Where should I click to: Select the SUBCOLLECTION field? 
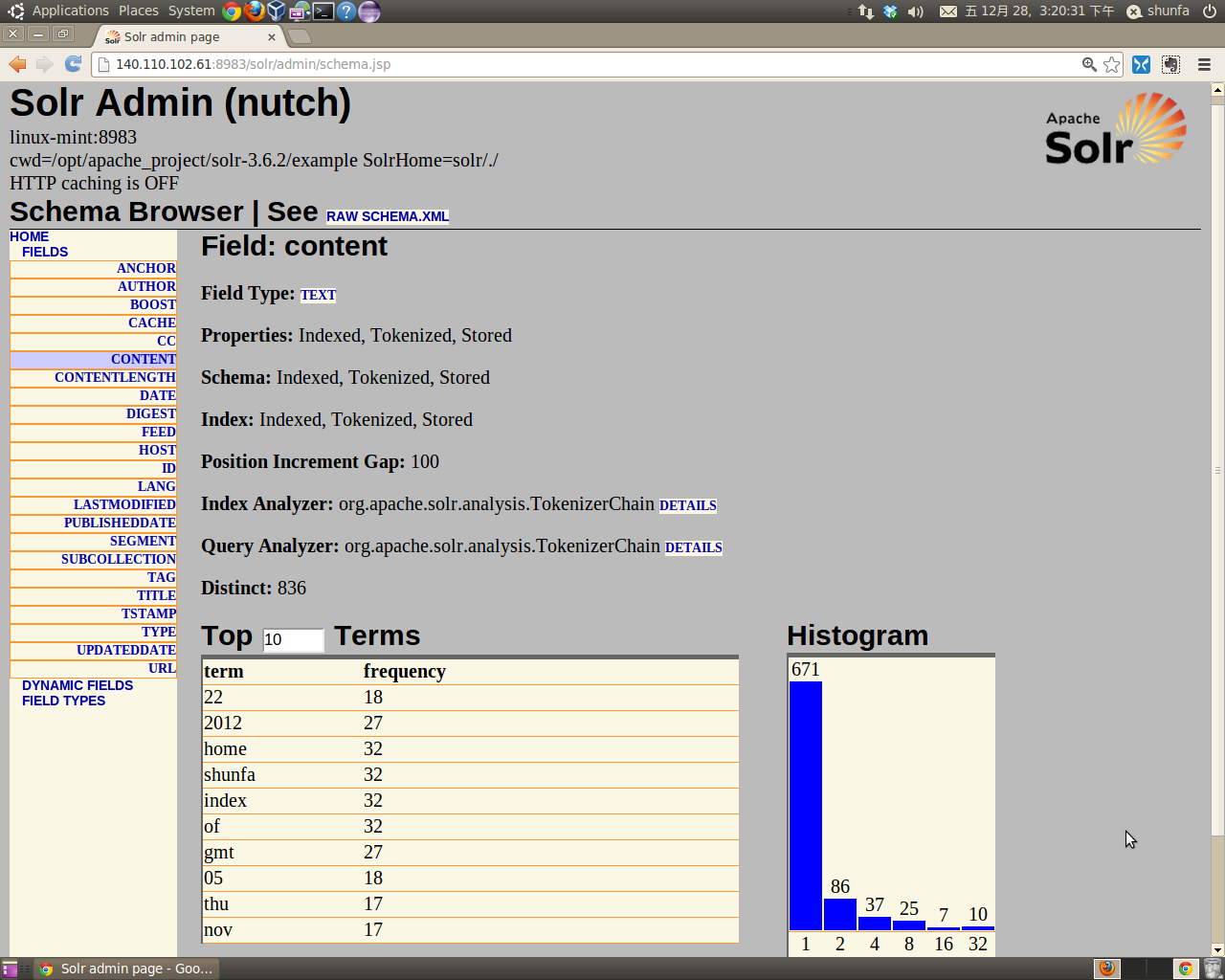click(94, 559)
